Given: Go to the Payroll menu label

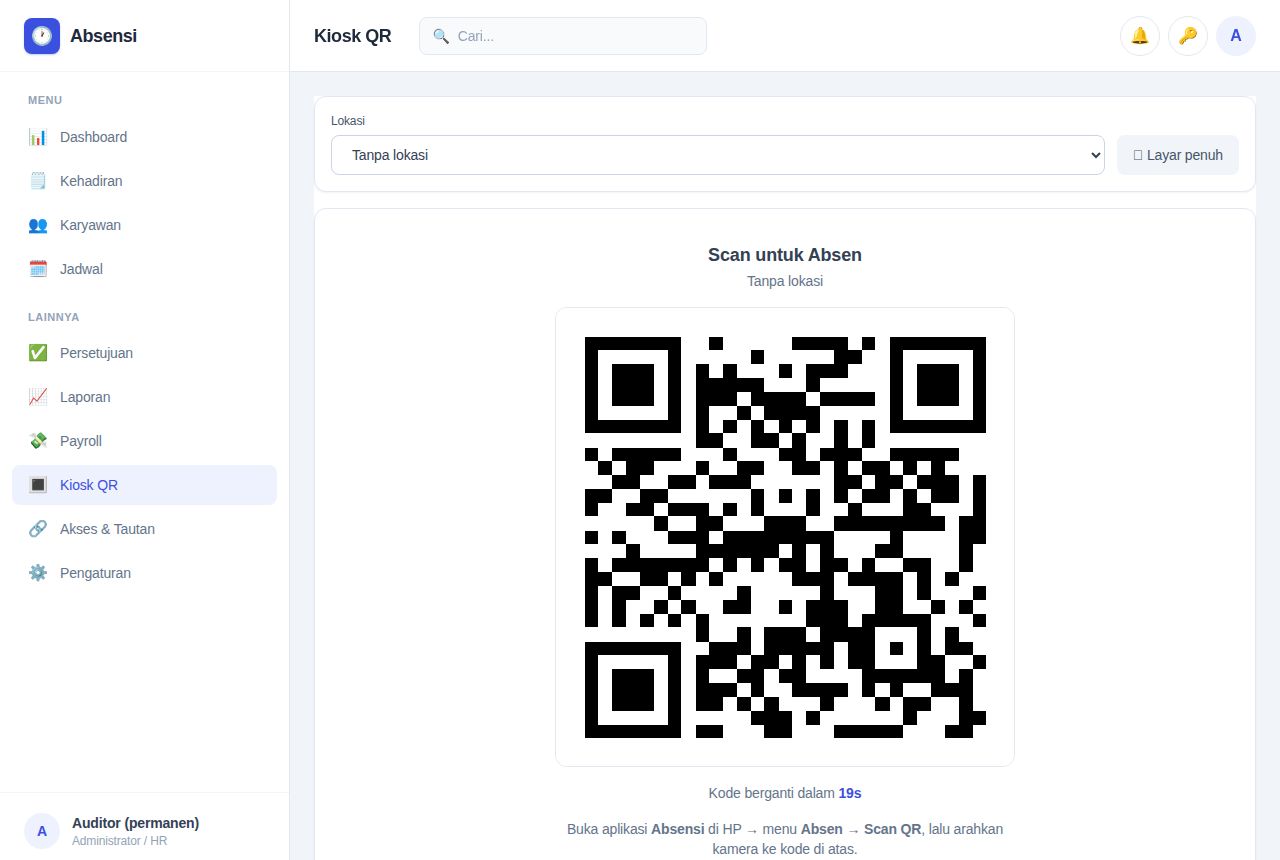Looking at the screenshot, I should tap(81, 441).
